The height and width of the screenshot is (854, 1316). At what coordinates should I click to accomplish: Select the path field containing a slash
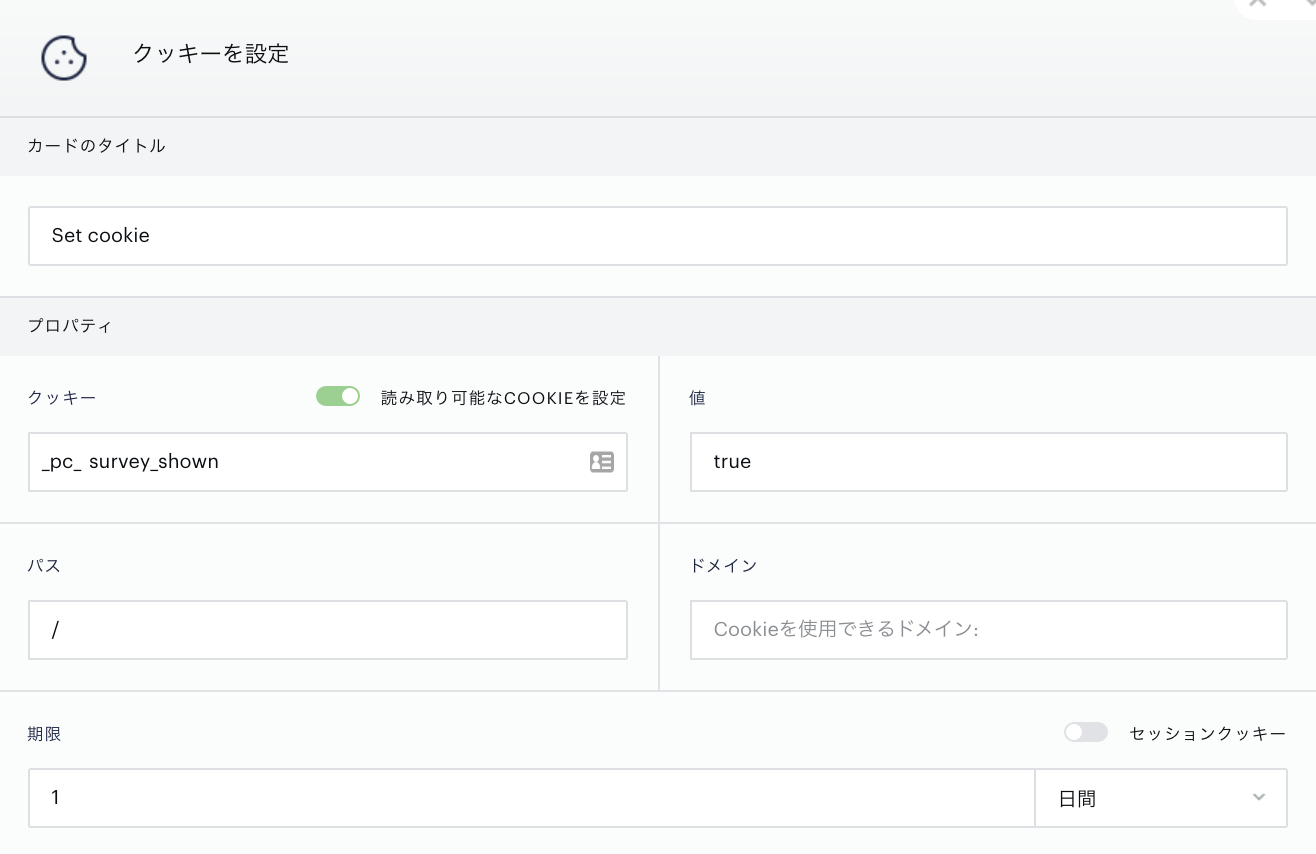coord(327,630)
